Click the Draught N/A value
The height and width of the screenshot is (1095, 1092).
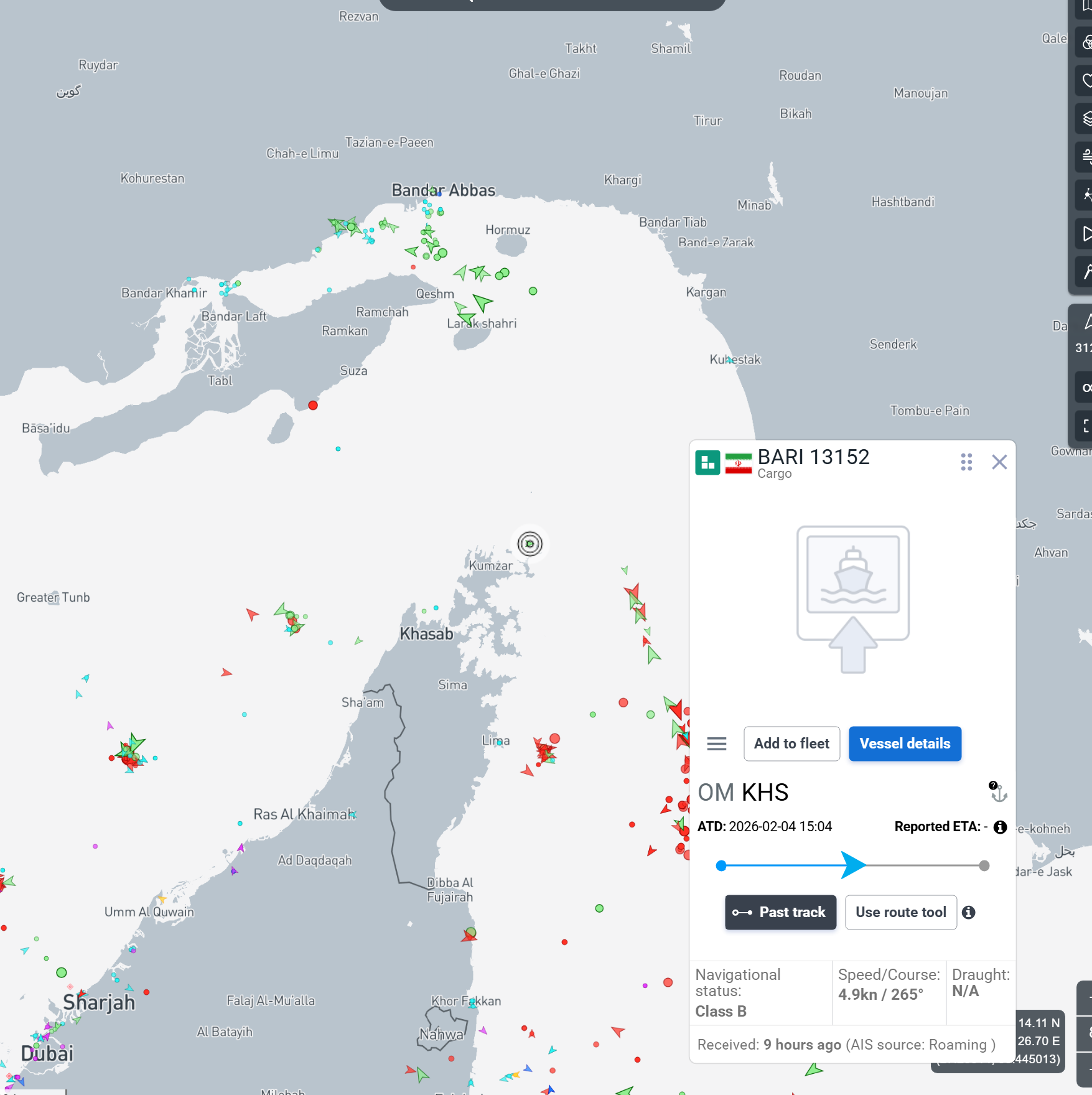[x=965, y=992]
